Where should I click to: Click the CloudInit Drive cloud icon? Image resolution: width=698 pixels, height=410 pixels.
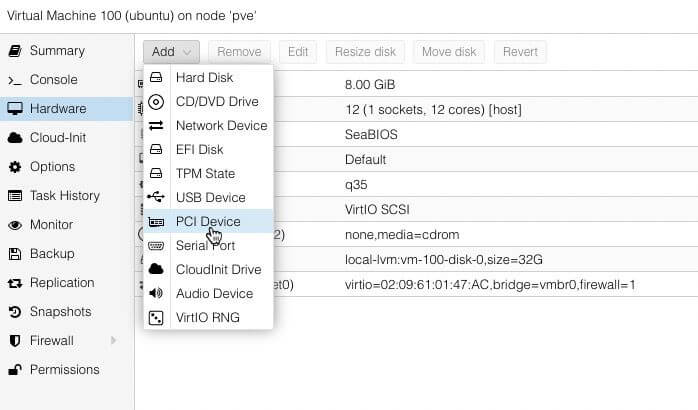click(157, 269)
